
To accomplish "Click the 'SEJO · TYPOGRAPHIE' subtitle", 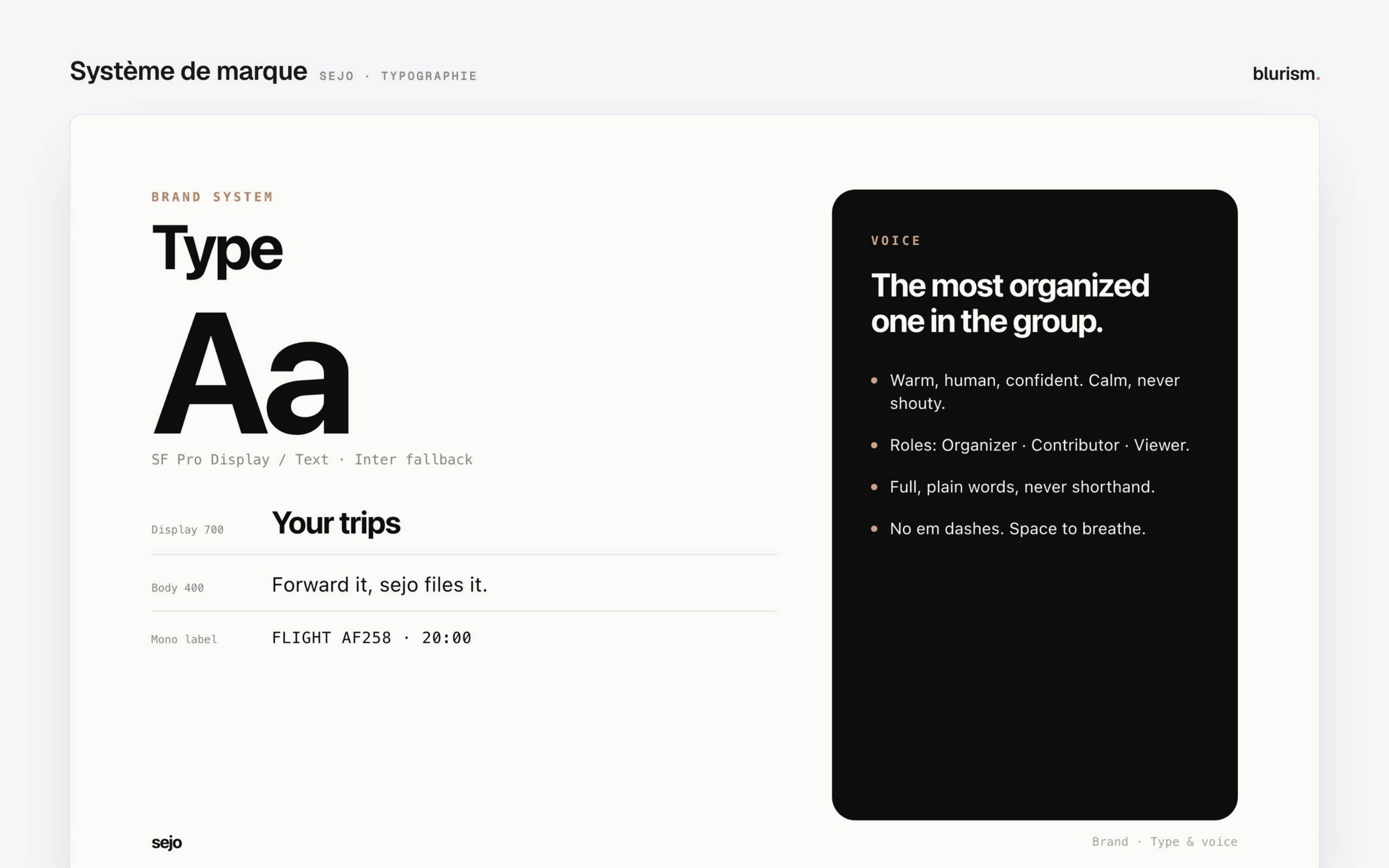I will coord(398,76).
